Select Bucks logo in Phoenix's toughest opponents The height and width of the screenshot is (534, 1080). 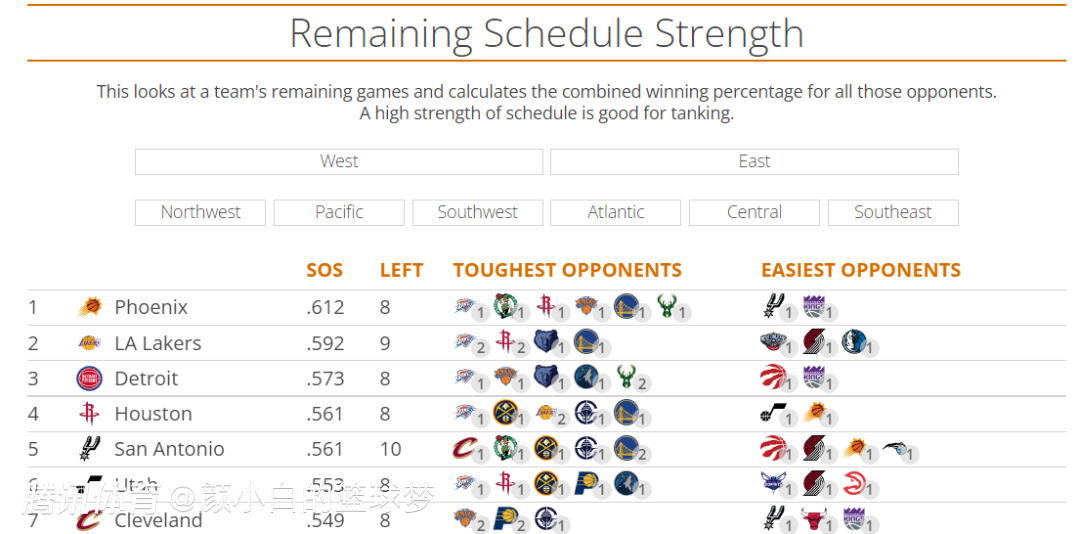667,306
